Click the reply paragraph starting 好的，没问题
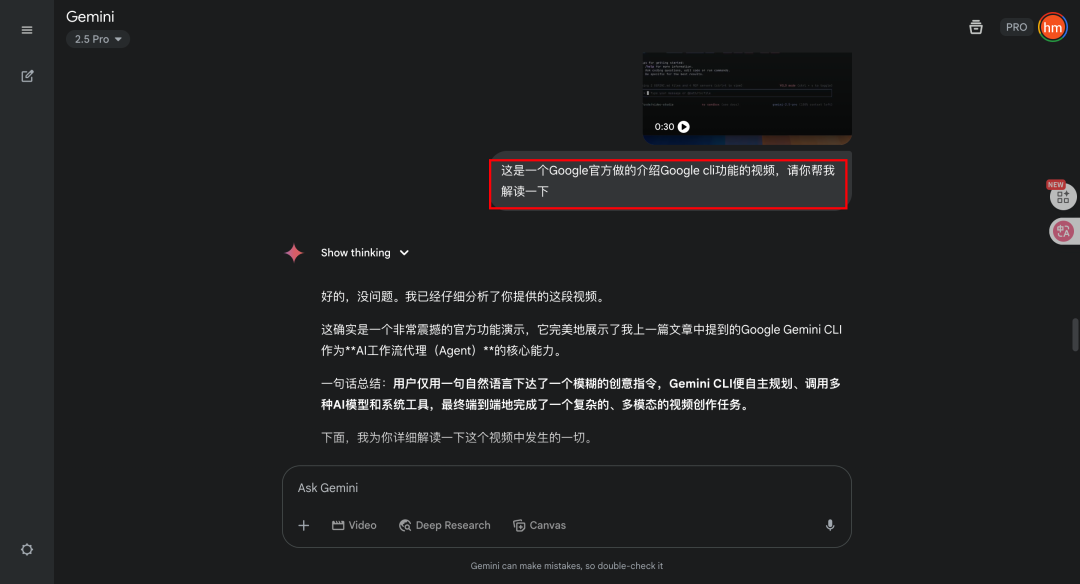The width and height of the screenshot is (1080, 584). (464, 297)
